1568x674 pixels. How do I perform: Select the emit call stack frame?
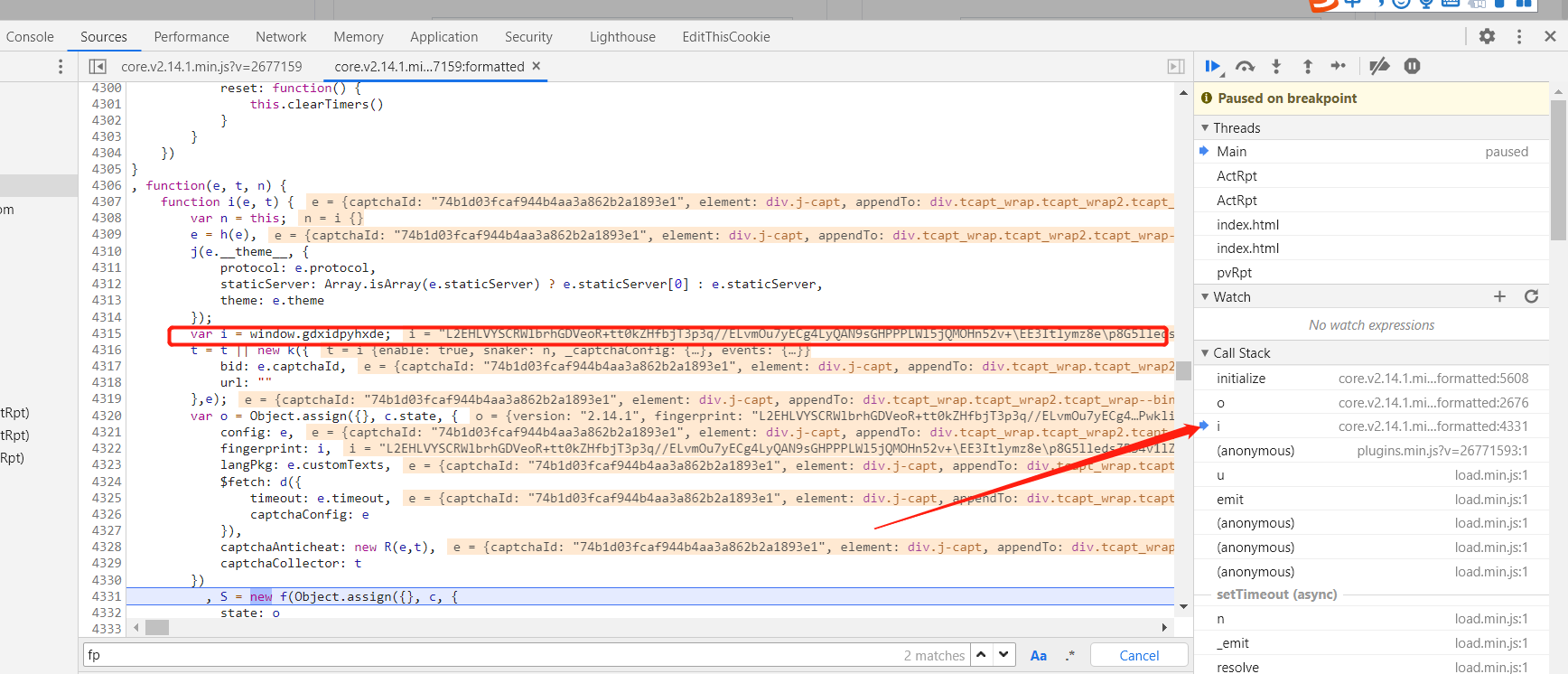click(x=1372, y=500)
